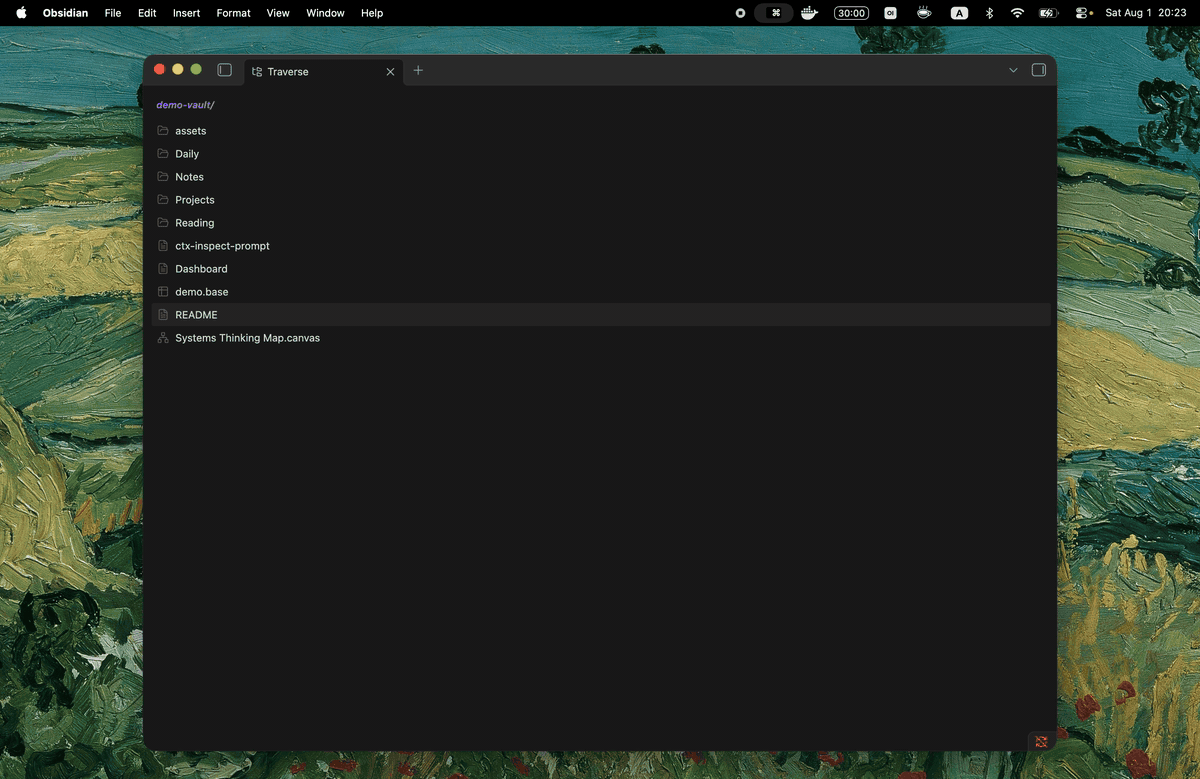Open the File menu
Screen dimensions: 1200x779
tap(113, 13)
